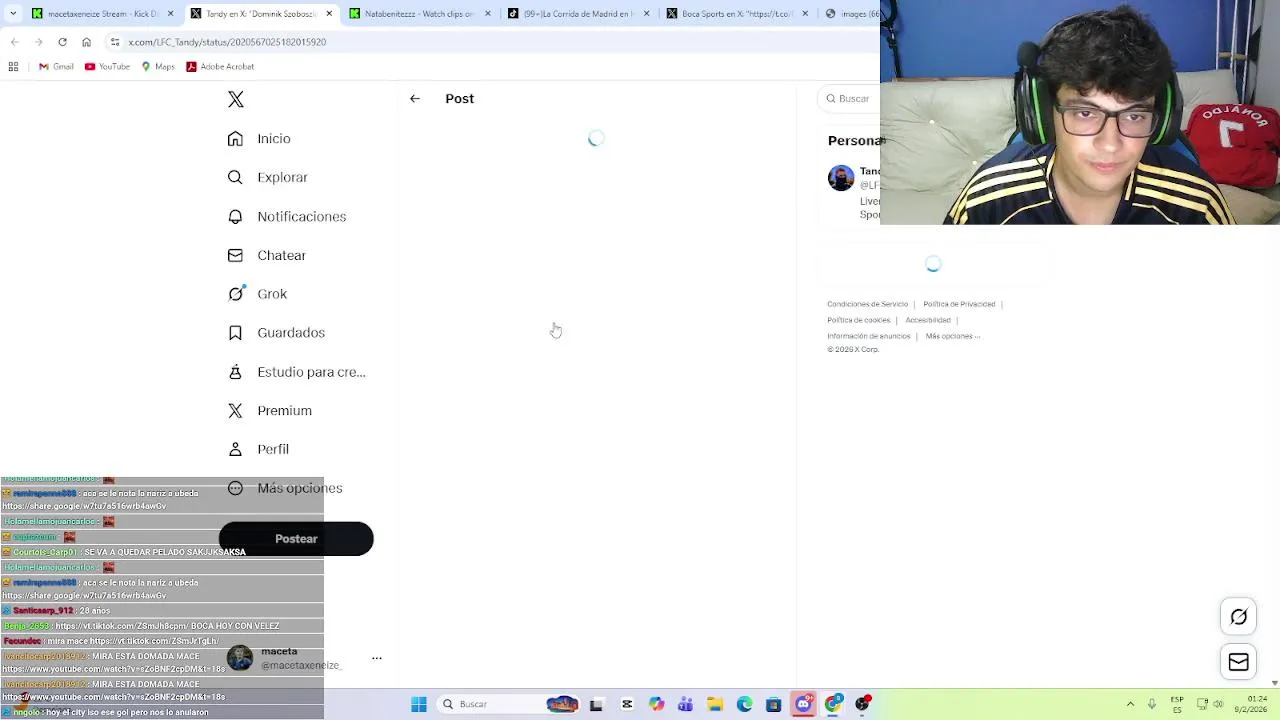Open File Explorer from taskbar
This screenshot has width=1280, height=720.
coord(715,704)
